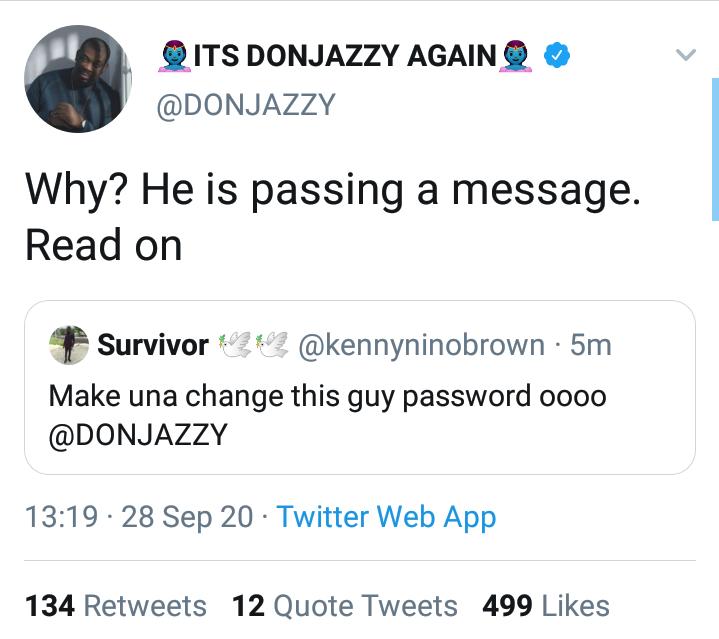This screenshot has width=719, height=639.
Task: Click the ITS DONJAZZY AGAIN display name
Action: [345, 57]
